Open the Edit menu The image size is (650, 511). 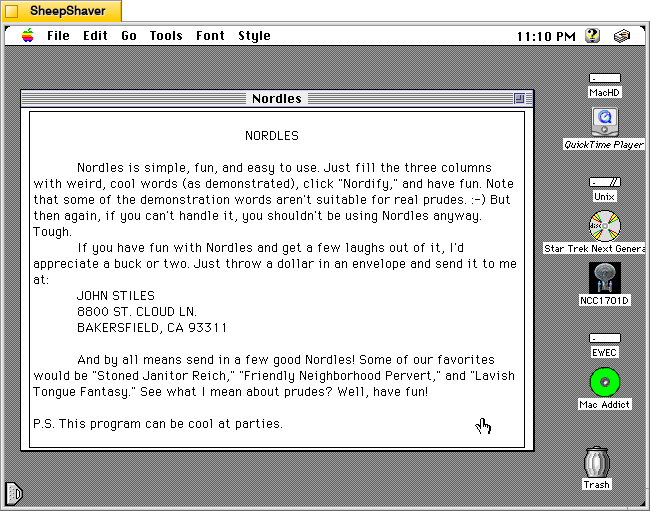coord(95,36)
